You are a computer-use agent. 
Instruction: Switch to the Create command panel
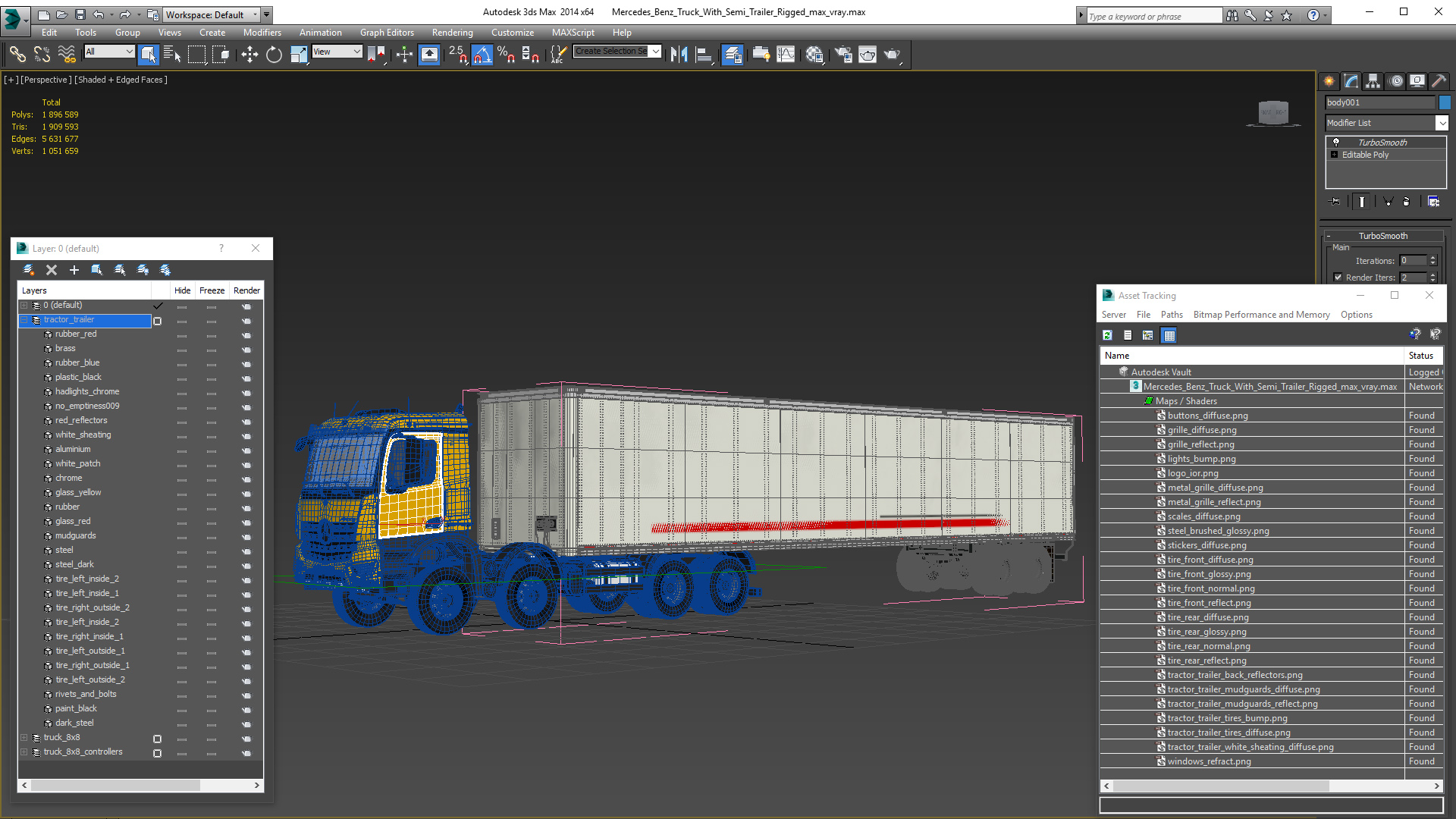coord(1329,81)
